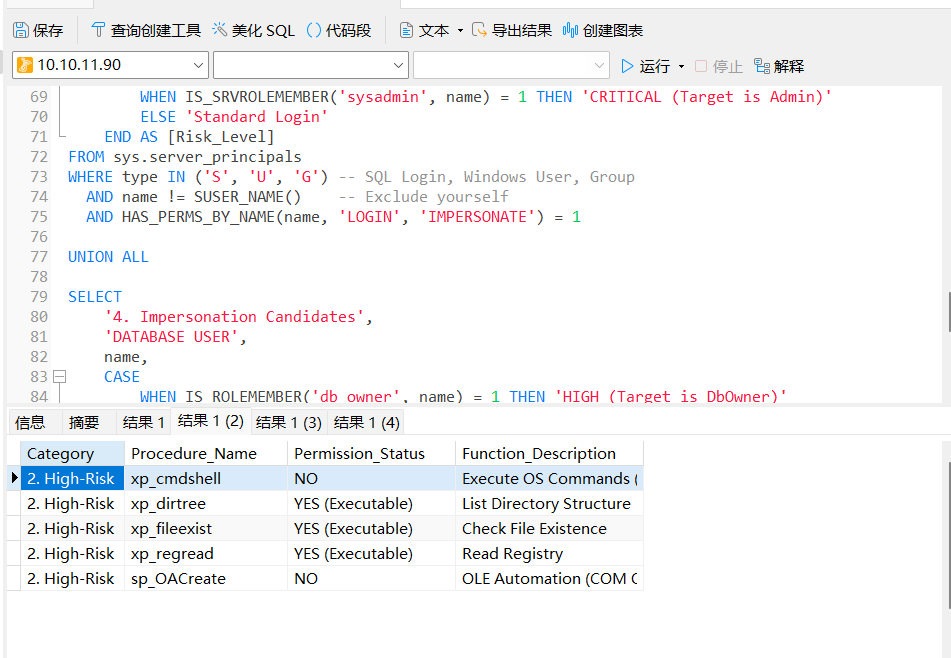Select the xp_dirtree cell in the results
Viewport: 951px width, 658px height.
[x=168, y=504]
